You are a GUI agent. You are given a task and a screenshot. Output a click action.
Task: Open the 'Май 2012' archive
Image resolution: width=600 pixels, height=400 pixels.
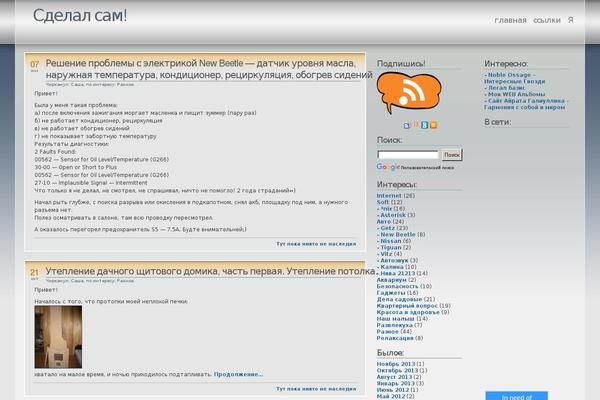391,397
